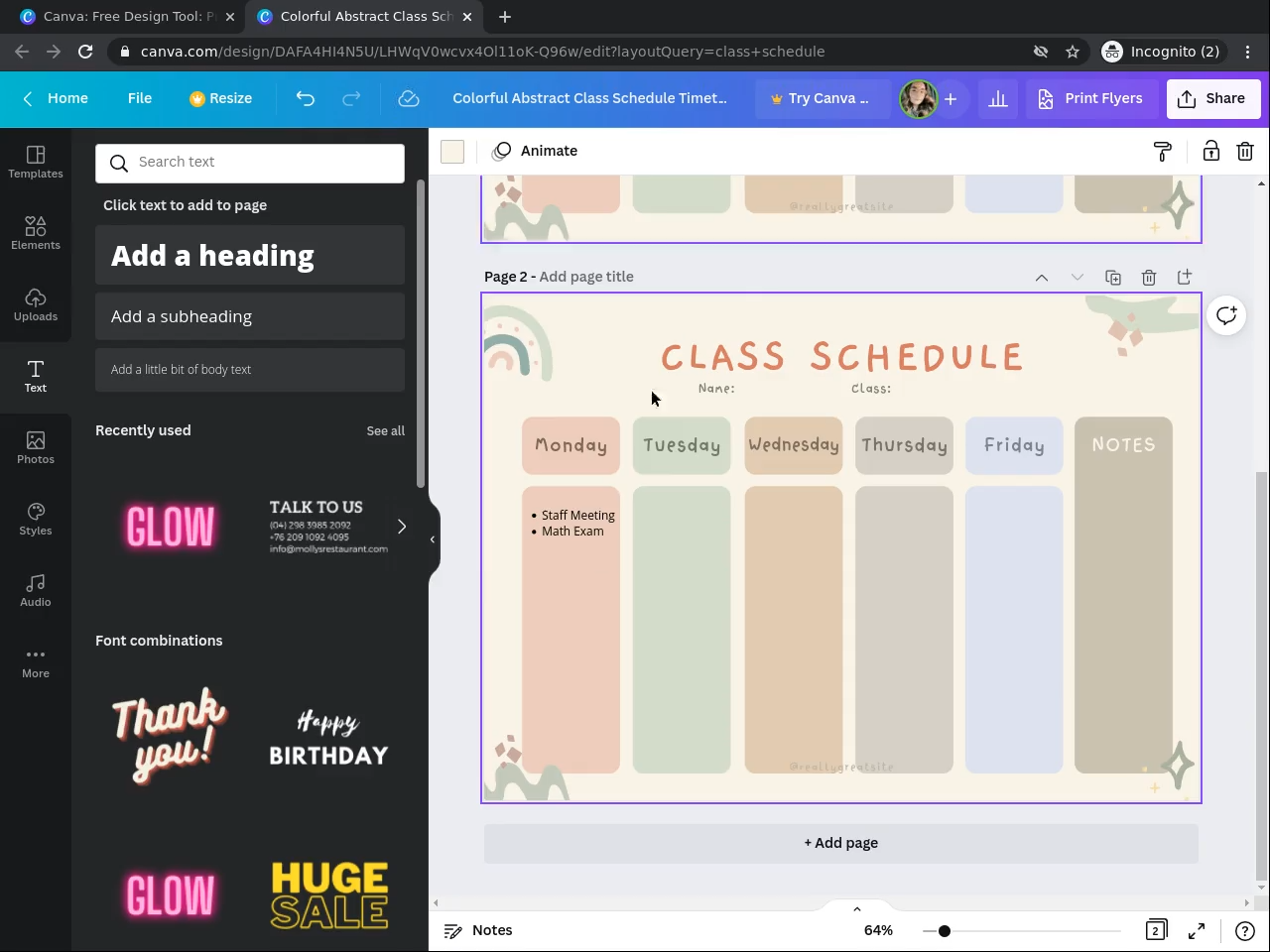Screen dimensions: 1270x952
Task: Redo the last undone action
Action: [351, 98]
